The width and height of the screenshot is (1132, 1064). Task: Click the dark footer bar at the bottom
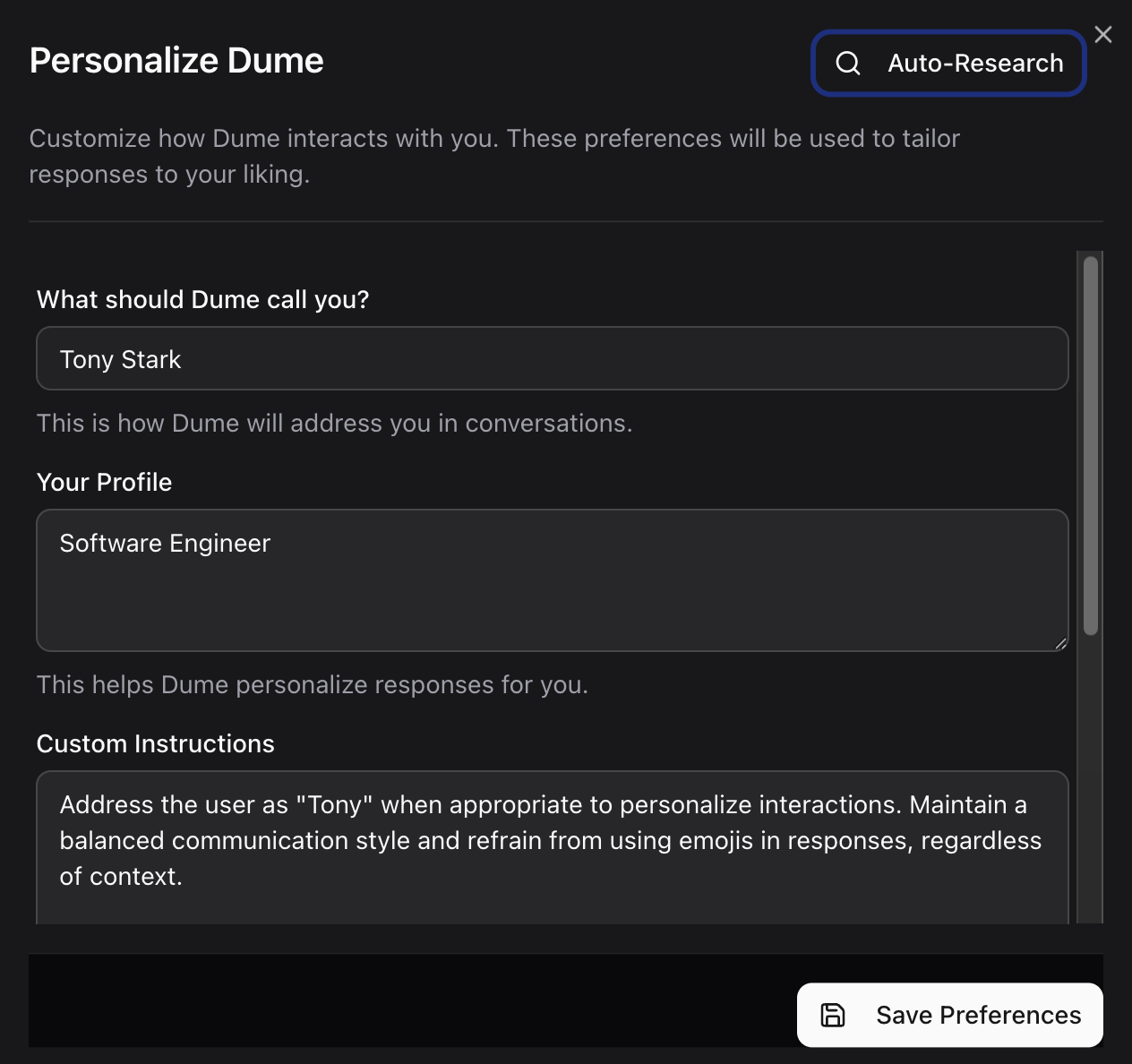358,1000
